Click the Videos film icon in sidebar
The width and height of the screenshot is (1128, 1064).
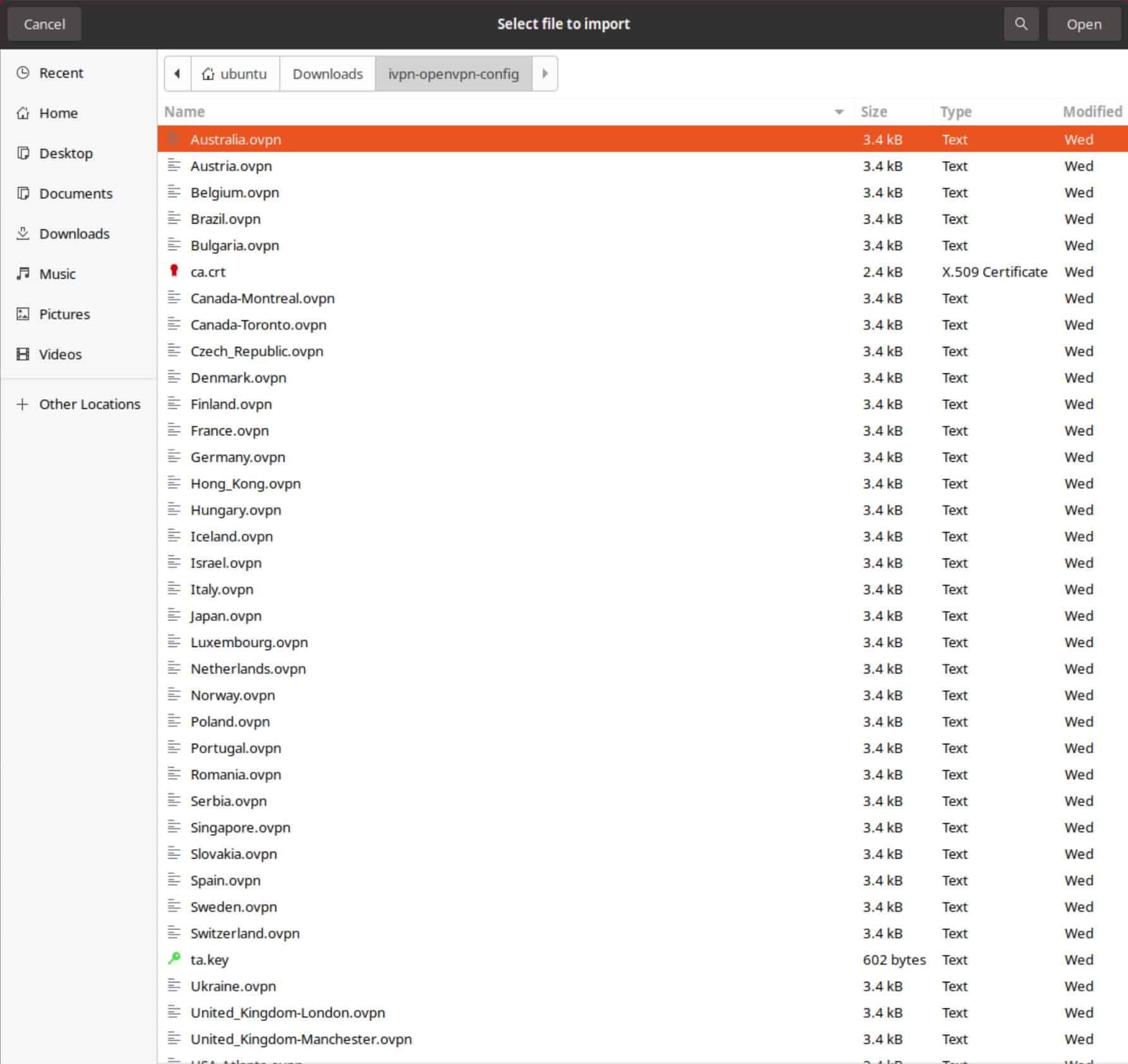click(x=23, y=354)
